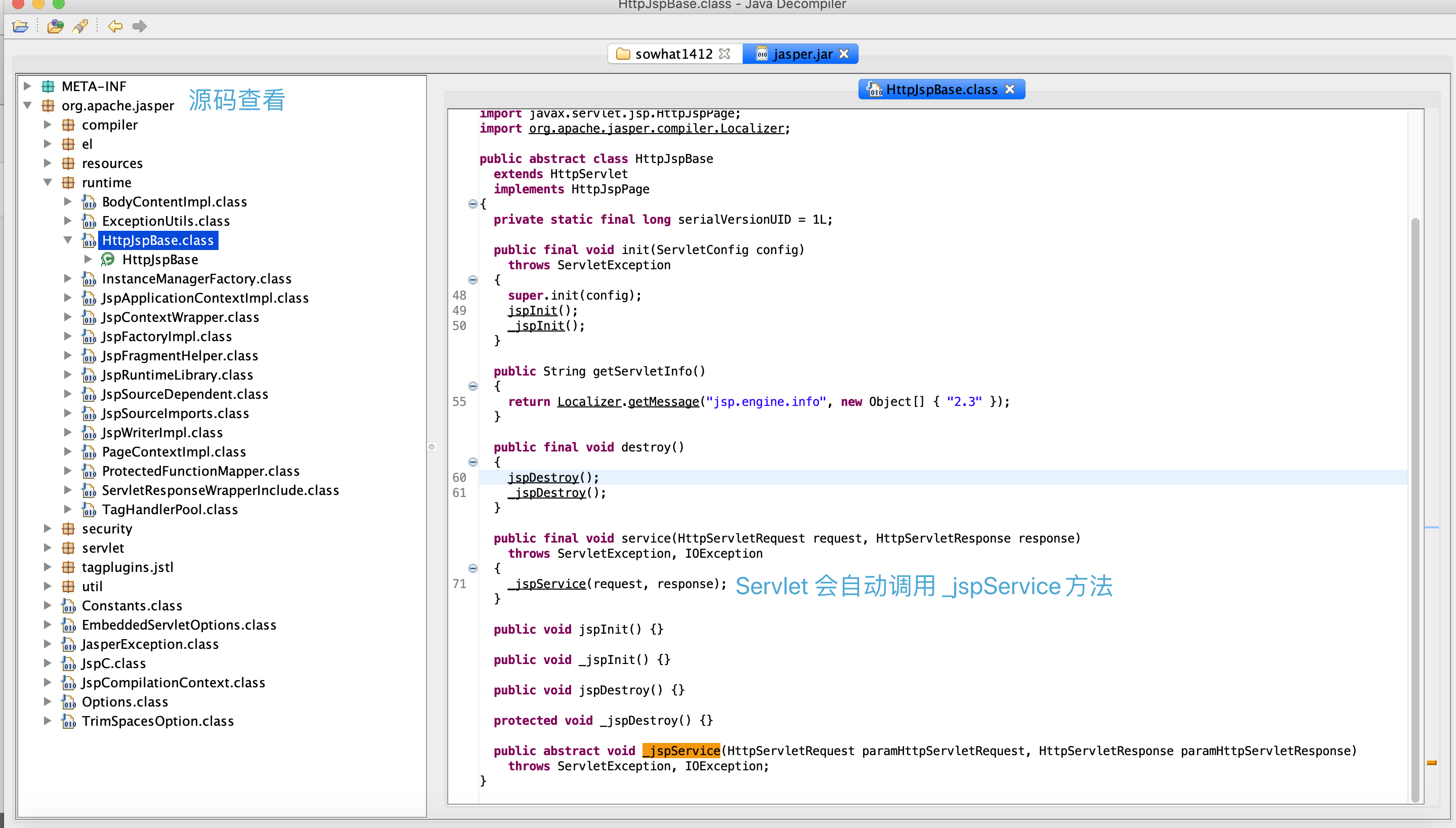Expand the compiler package
The image size is (1456, 828).
[x=48, y=125]
